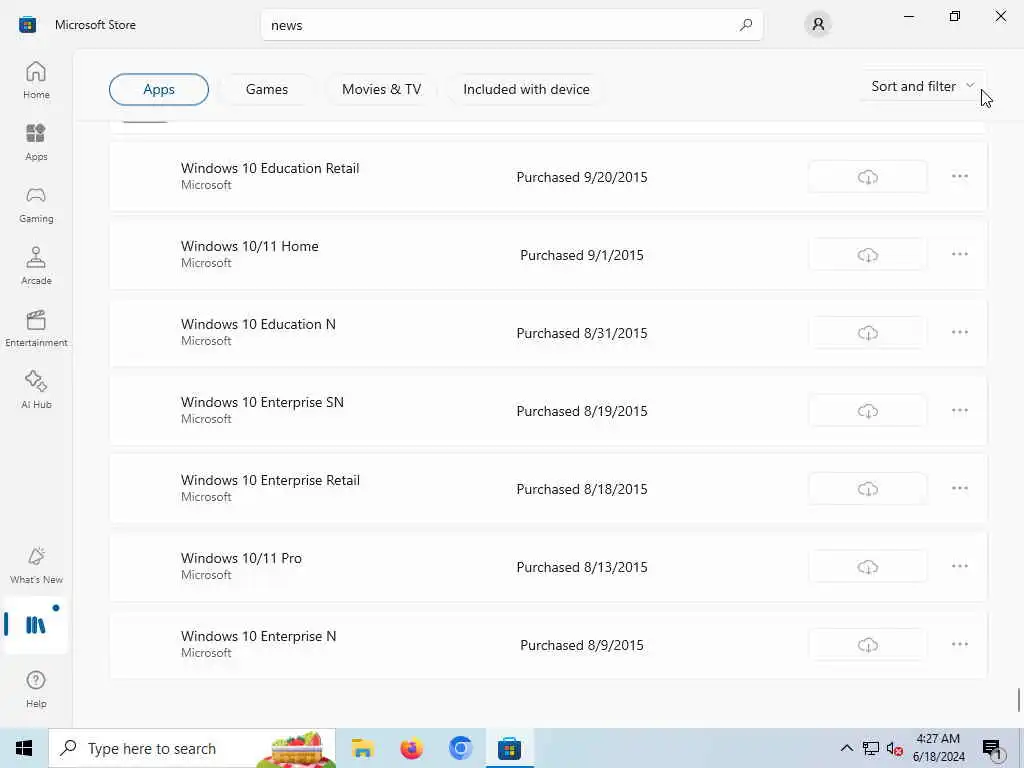Click the search box containing news
The image size is (1024, 768).
point(511,25)
